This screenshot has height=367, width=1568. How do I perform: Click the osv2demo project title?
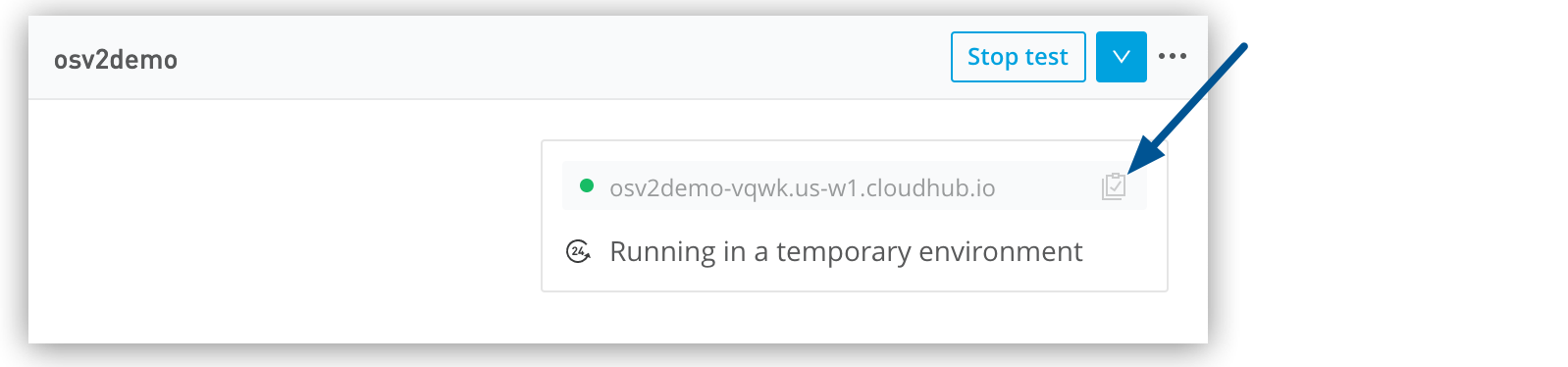point(116,60)
